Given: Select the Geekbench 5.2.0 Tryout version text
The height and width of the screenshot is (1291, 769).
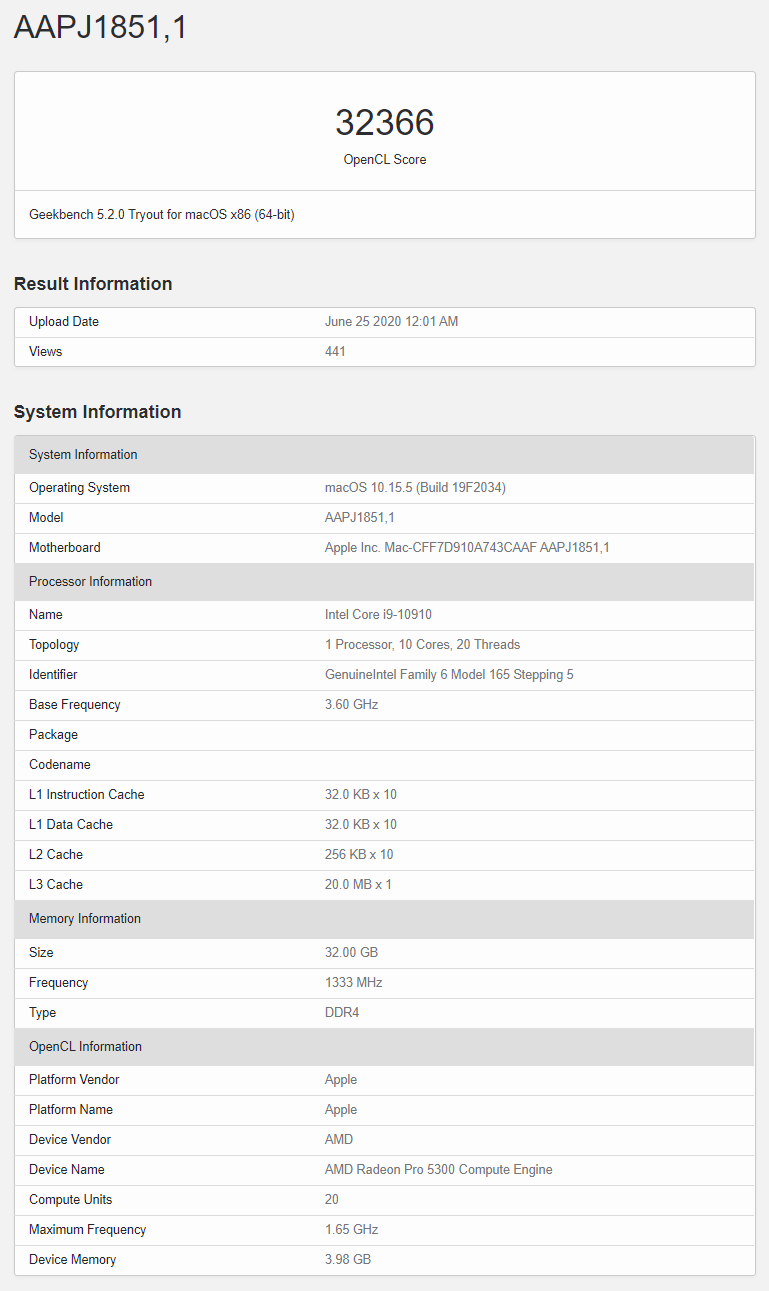Looking at the screenshot, I should coord(162,215).
